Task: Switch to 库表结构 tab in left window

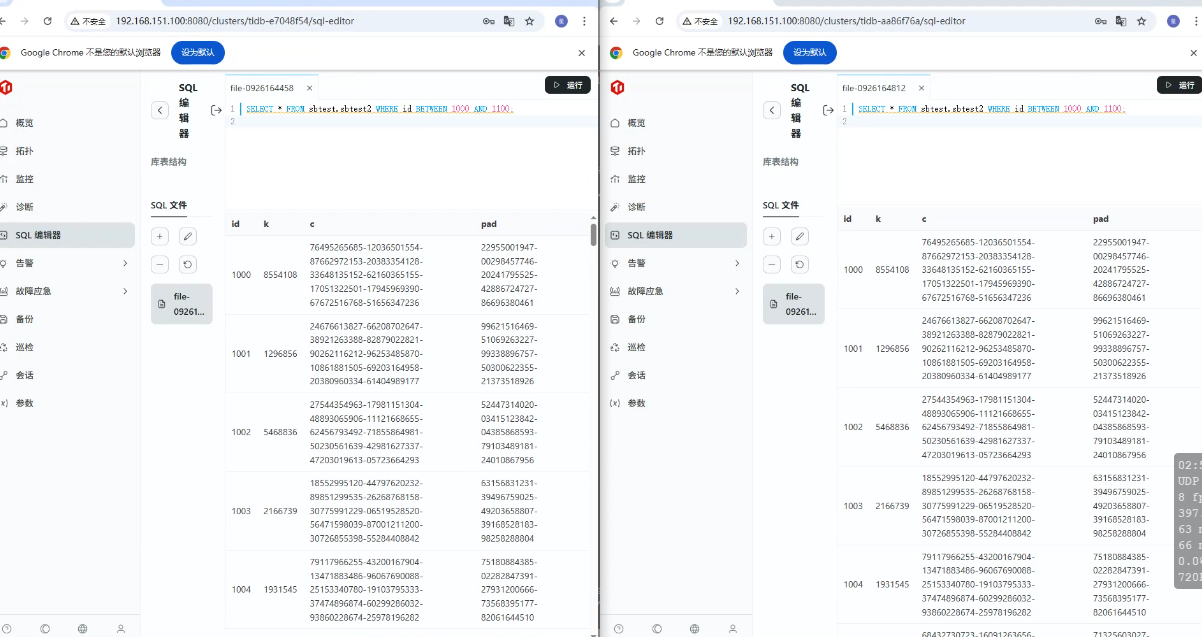Action: point(168,162)
